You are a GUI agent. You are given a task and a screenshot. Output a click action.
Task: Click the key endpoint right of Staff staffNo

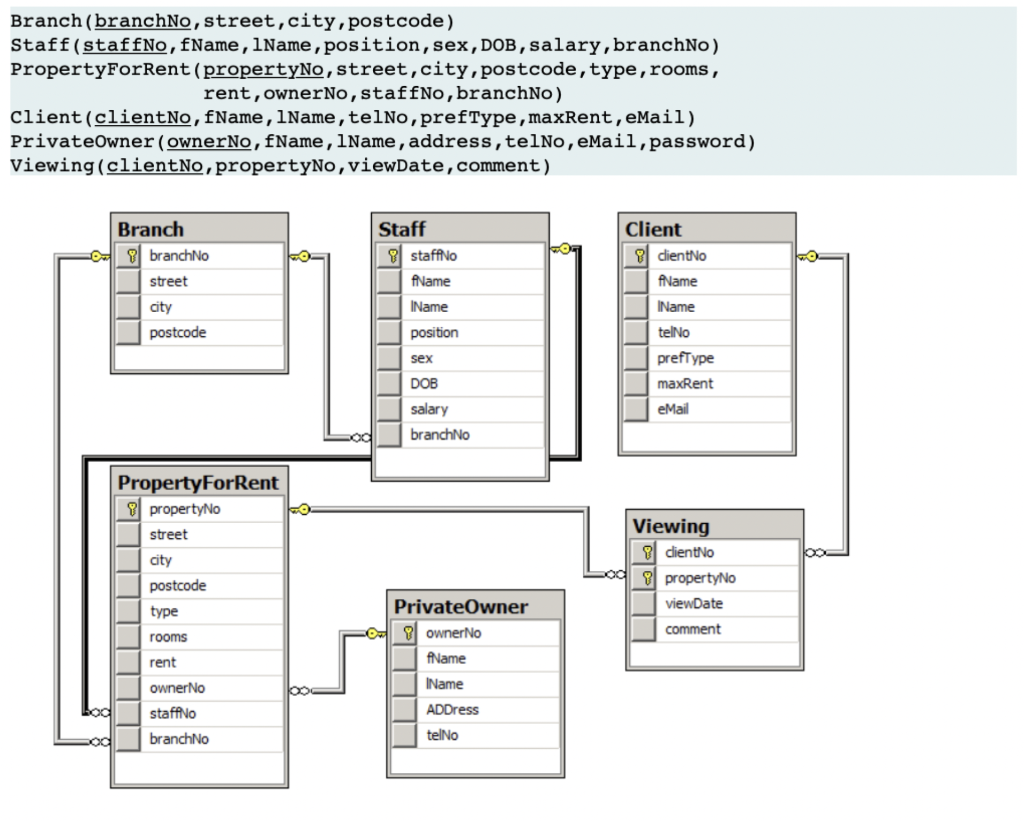(561, 248)
